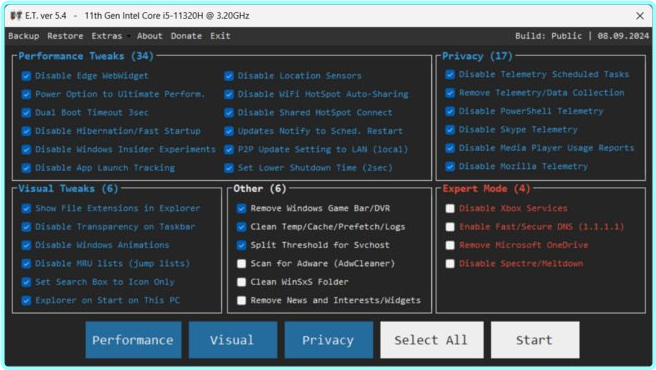Uncheck Power Option to Ultimate Perform.

pos(26,94)
